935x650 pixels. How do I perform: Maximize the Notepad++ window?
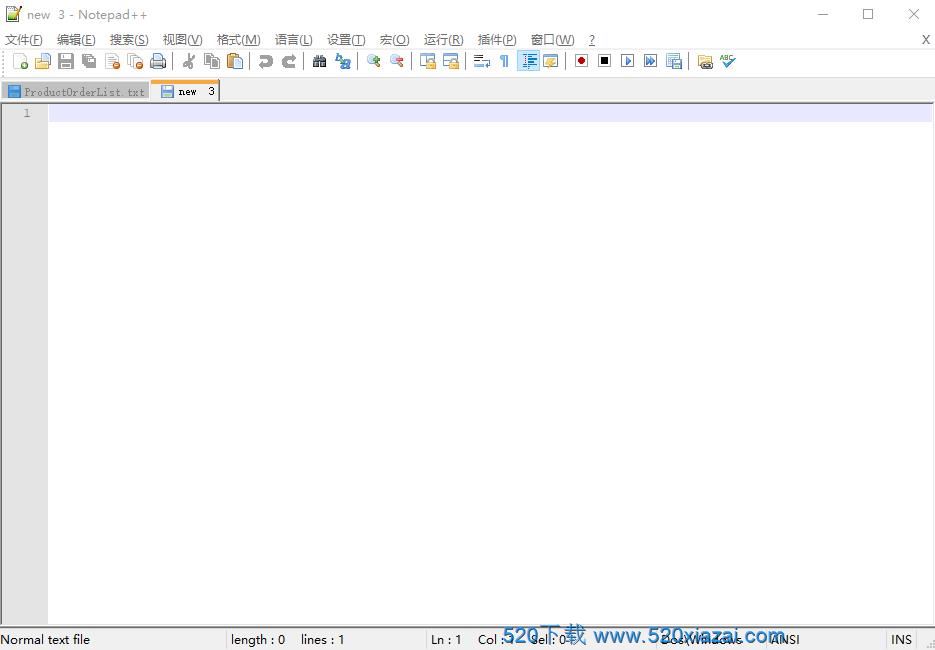tap(868, 14)
